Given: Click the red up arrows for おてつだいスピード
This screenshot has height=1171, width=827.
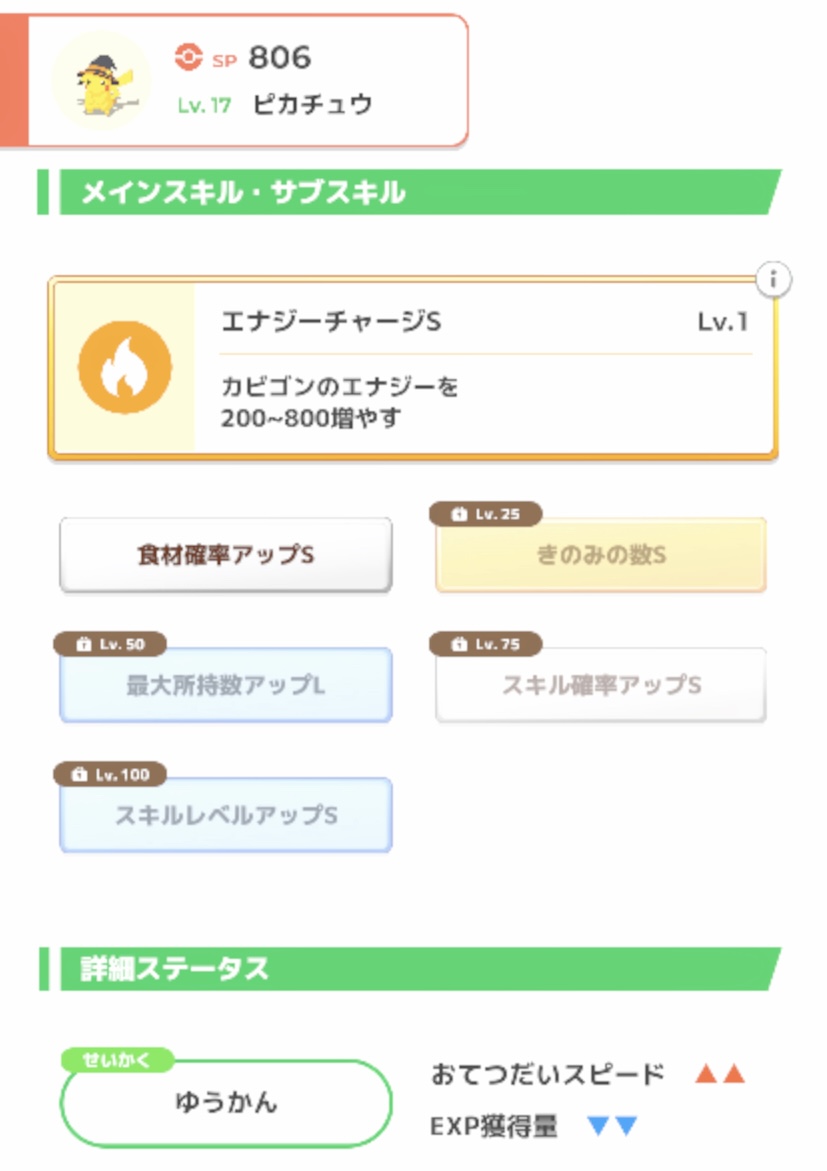Looking at the screenshot, I should (x=720, y=1075).
